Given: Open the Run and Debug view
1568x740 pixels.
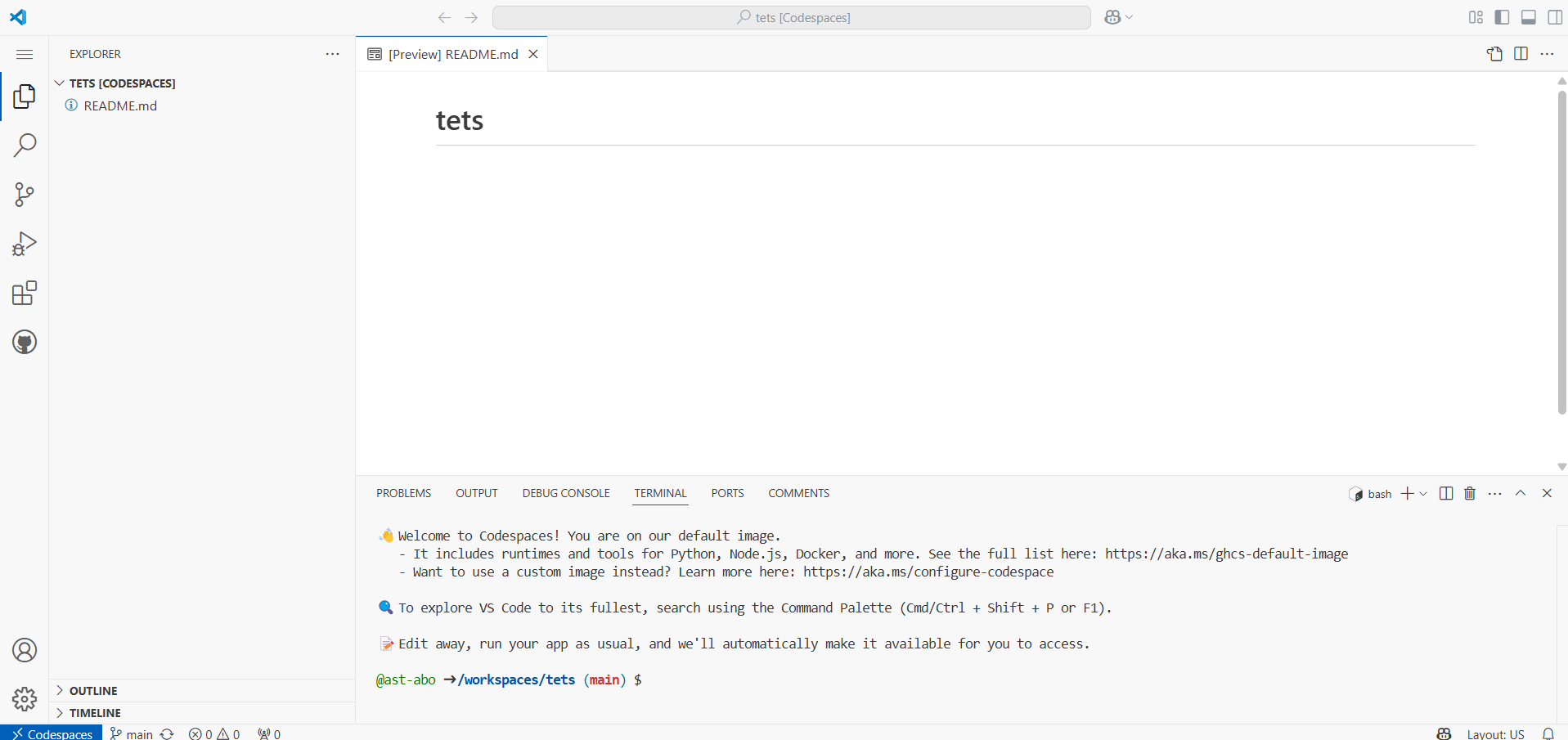Looking at the screenshot, I should [x=25, y=244].
